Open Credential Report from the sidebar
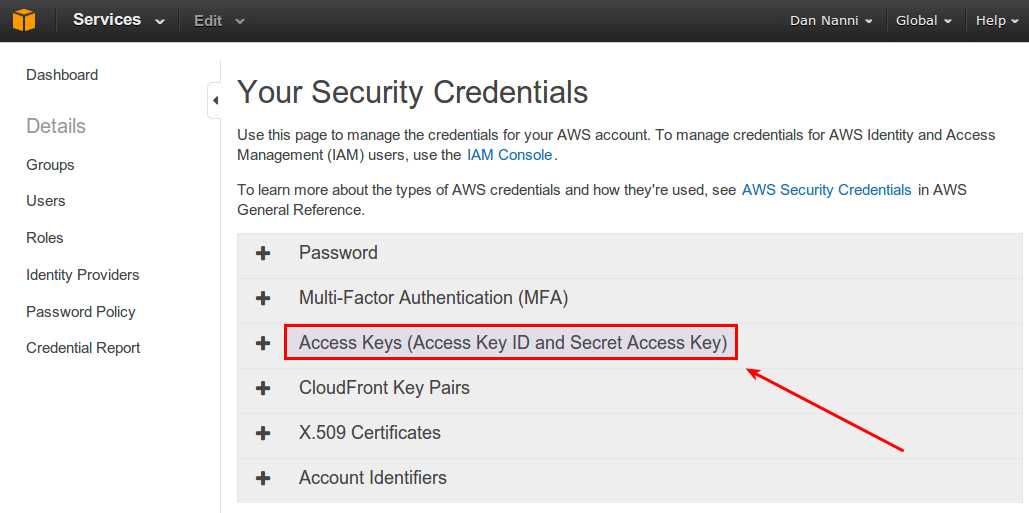This screenshot has height=513, width=1029. [x=83, y=348]
